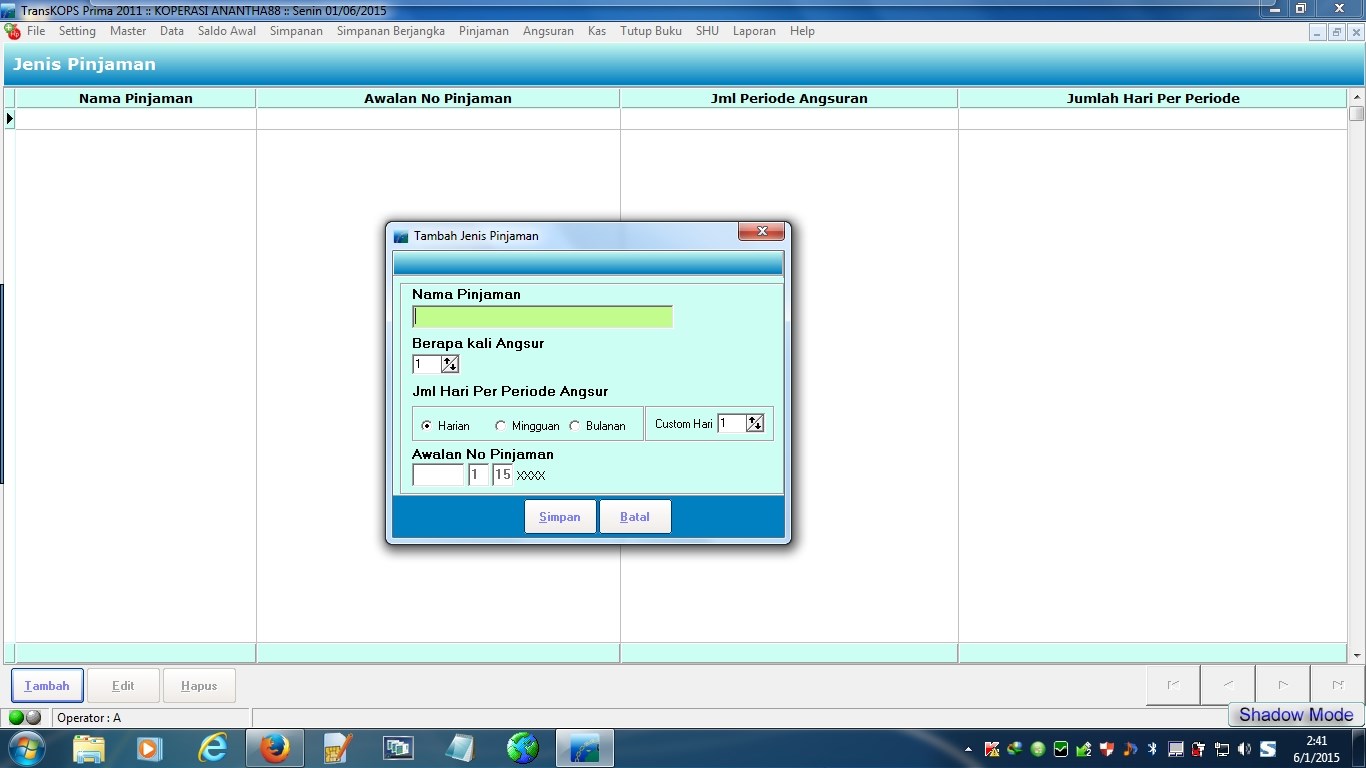The width and height of the screenshot is (1366, 768).
Task: Click the empty Awalan No Pinjaman prefix field
Action: pos(438,475)
